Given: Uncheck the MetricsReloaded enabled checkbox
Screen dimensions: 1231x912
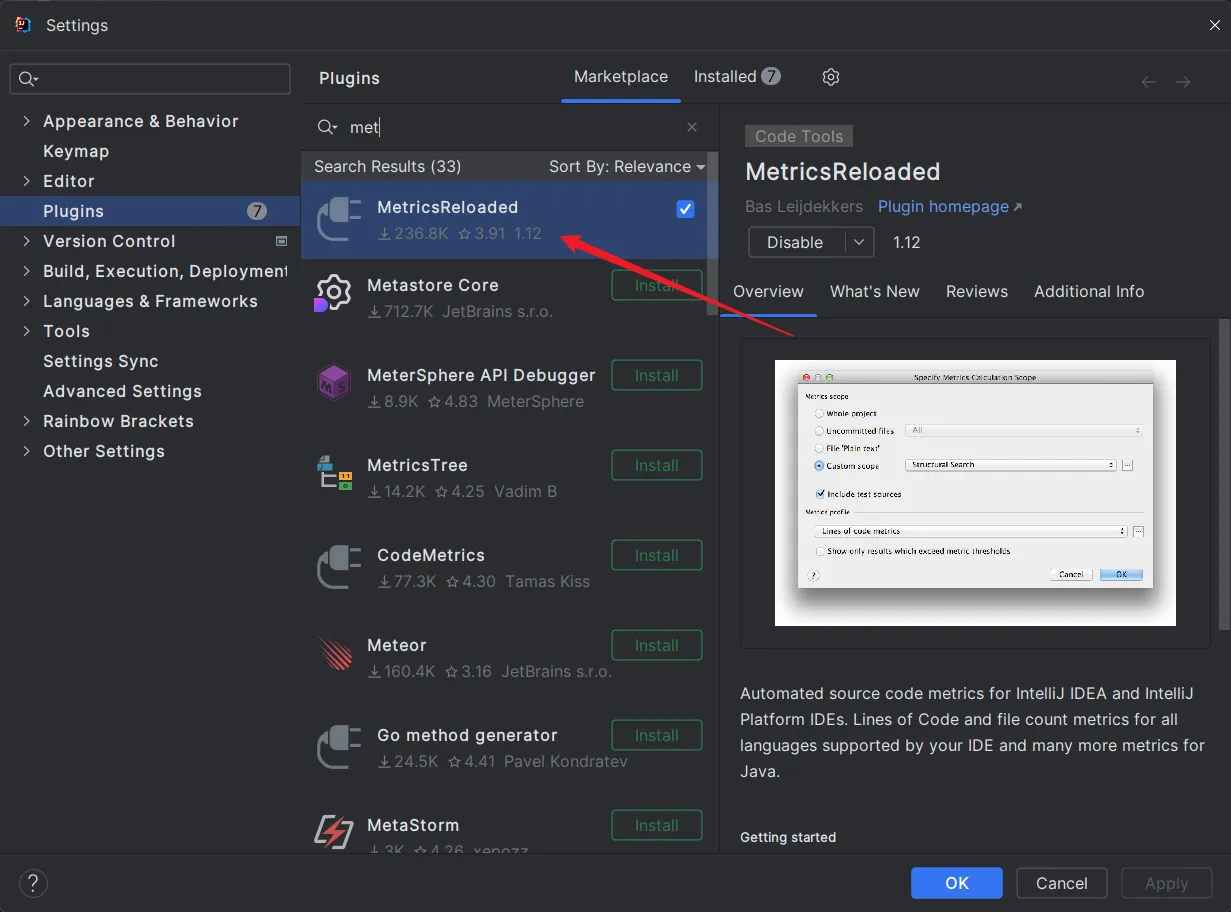Looking at the screenshot, I should pyautogui.click(x=685, y=209).
